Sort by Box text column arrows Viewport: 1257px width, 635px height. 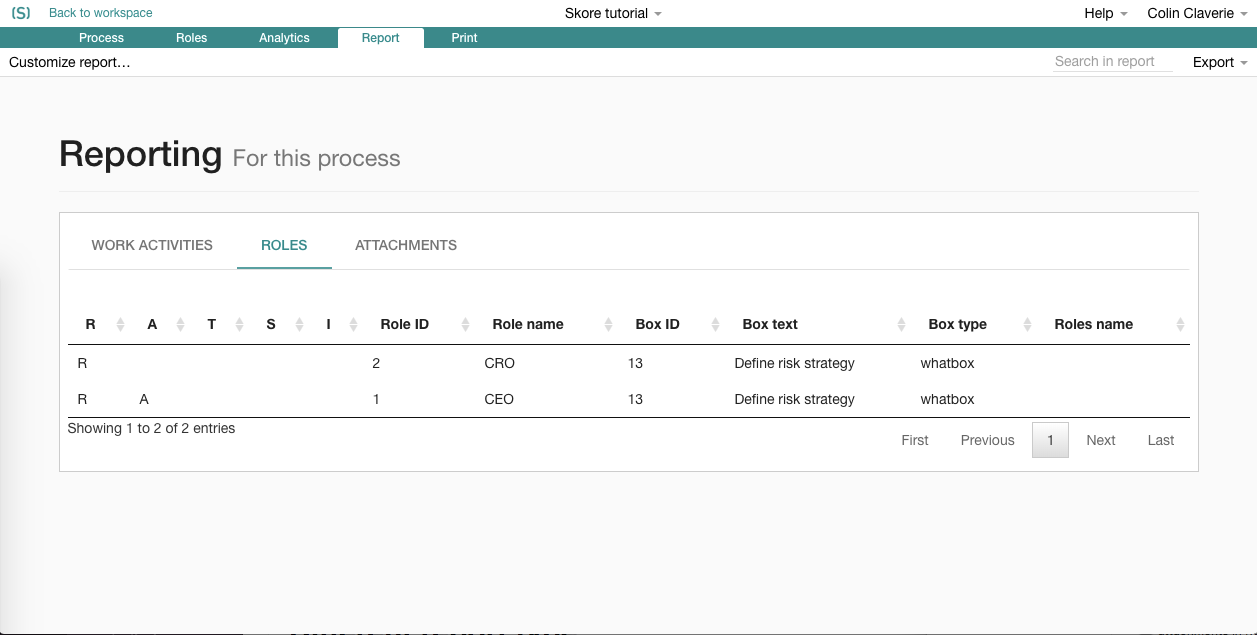[902, 325]
